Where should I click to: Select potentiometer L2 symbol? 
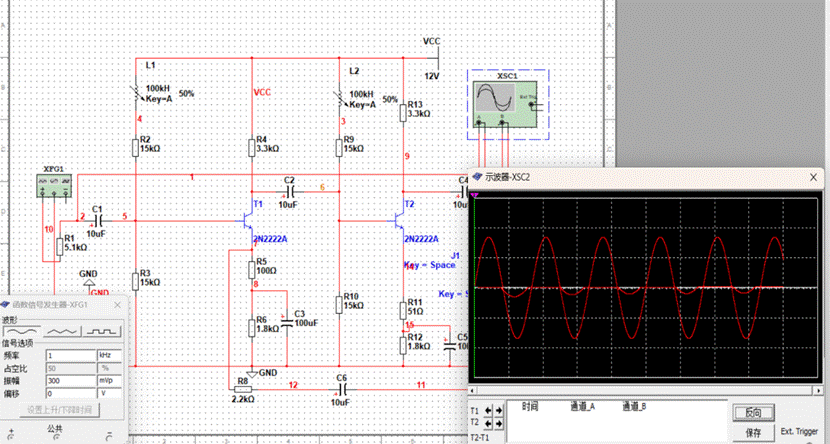(341, 98)
